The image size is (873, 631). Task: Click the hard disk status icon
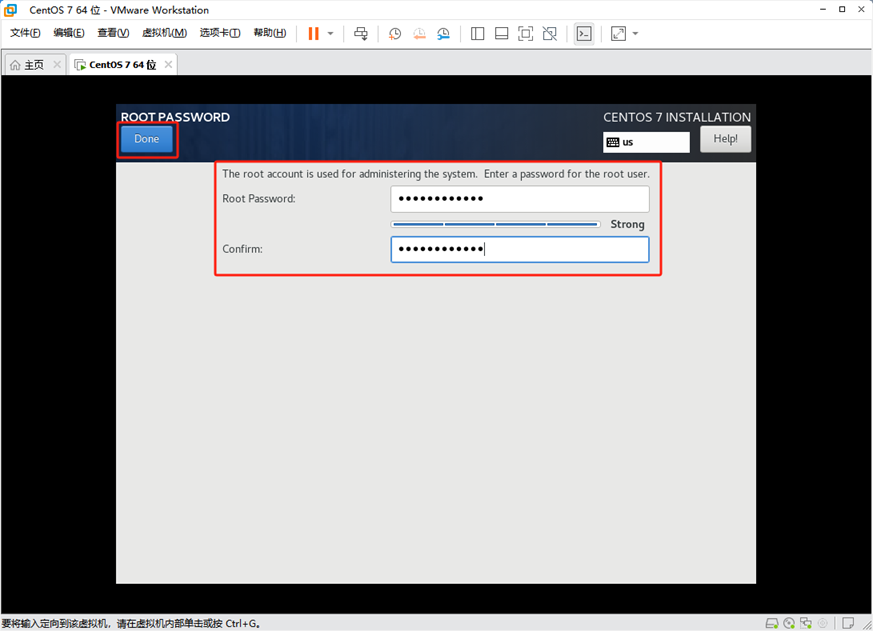tap(772, 623)
